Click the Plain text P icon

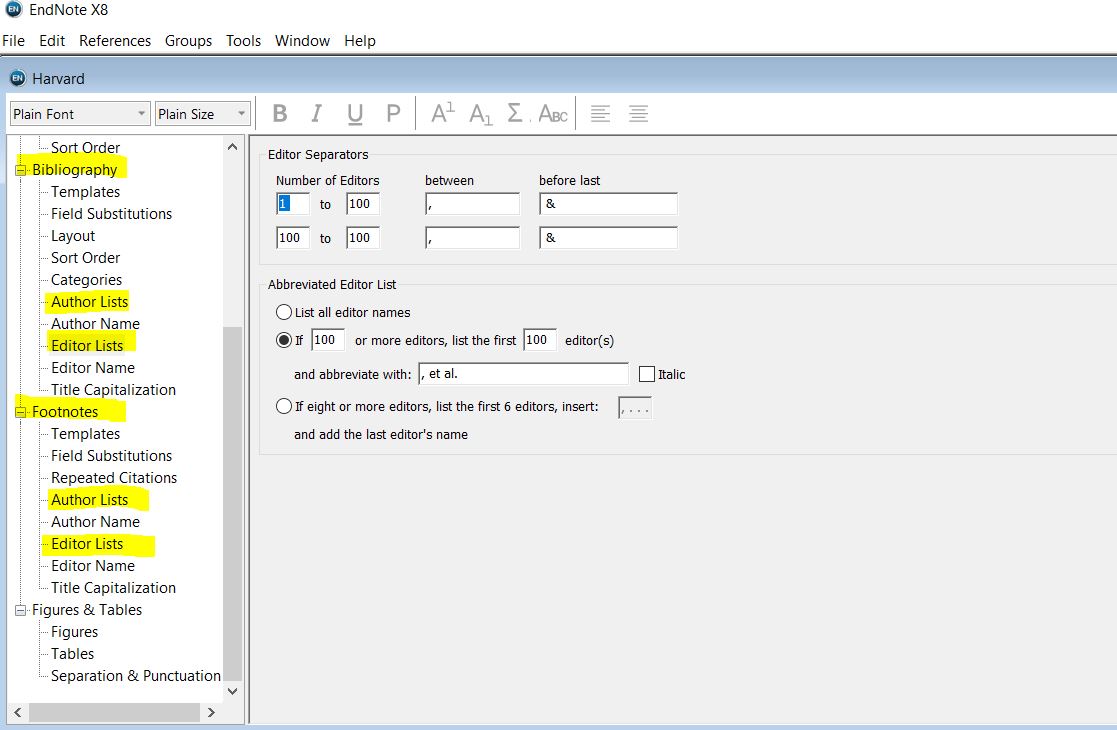393,113
